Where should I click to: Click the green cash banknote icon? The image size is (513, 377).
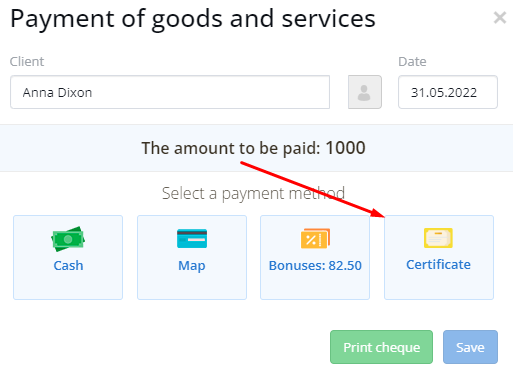pos(68,239)
